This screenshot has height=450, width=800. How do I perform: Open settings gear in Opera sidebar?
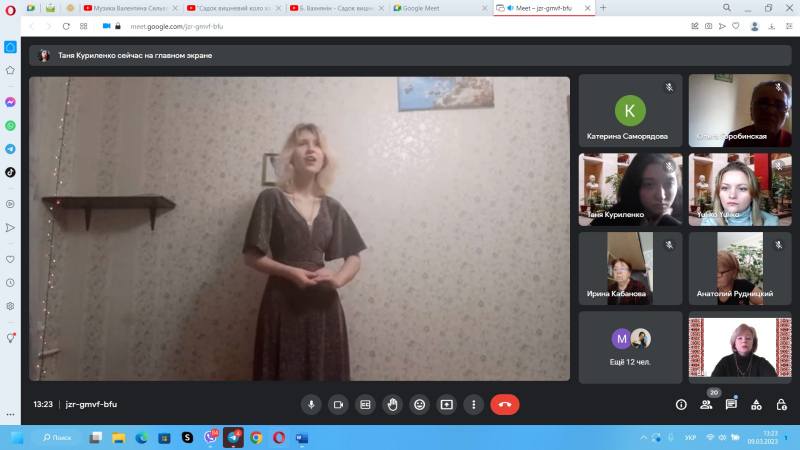(10, 306)
